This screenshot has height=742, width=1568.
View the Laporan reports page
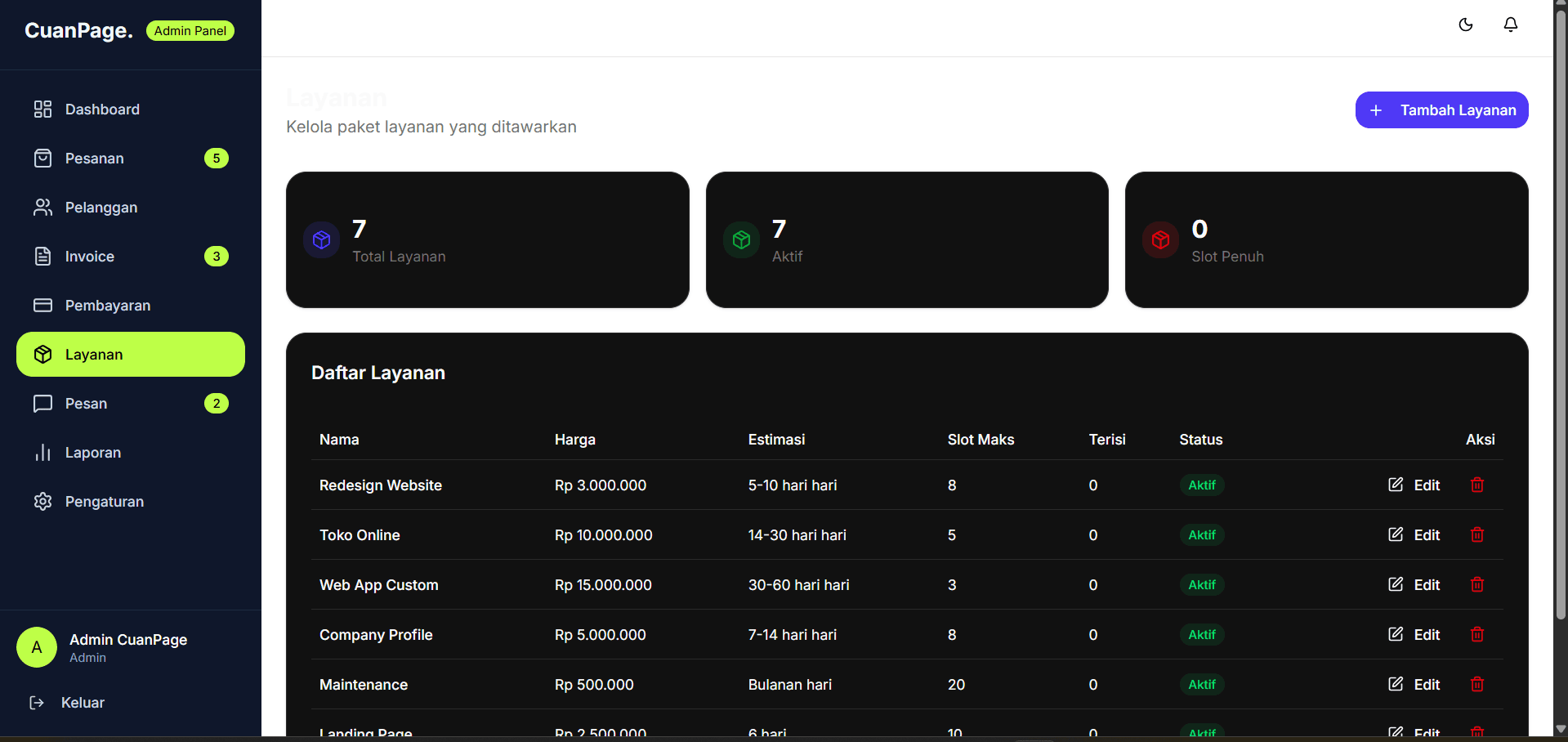click(x=93, y=453)
